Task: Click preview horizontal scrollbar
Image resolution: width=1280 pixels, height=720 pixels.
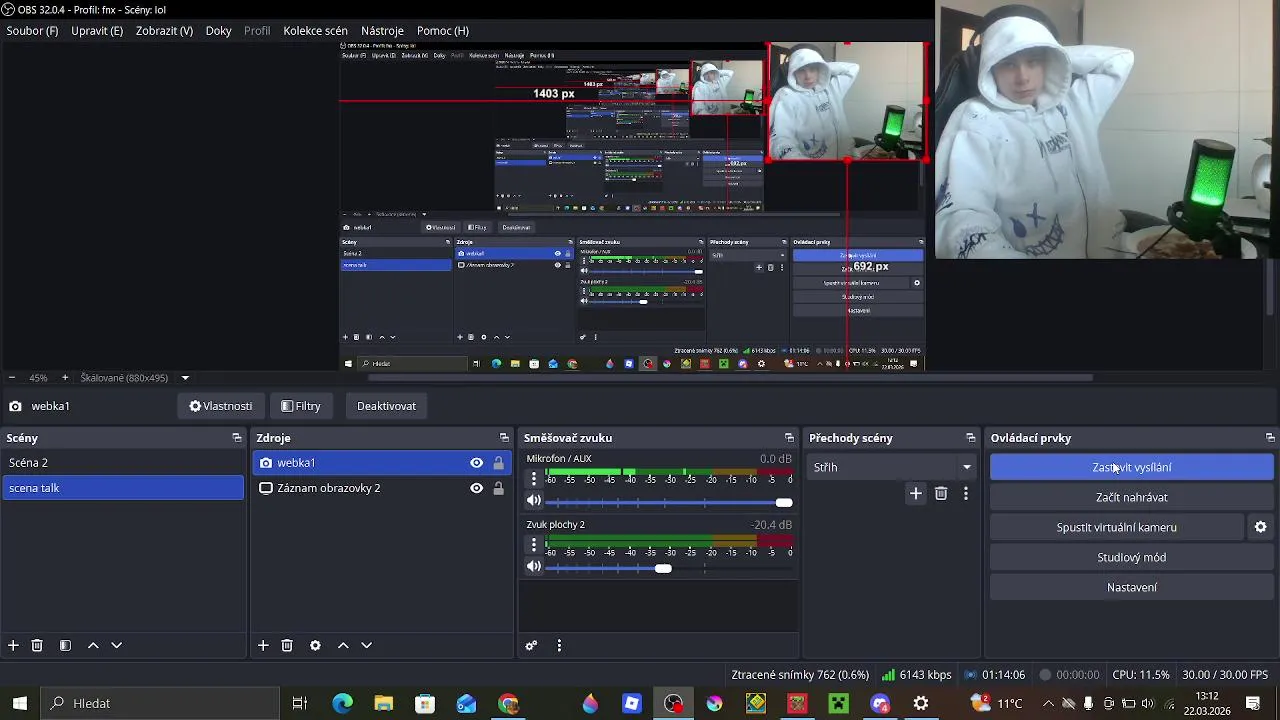Action: (x=730, y=378)
